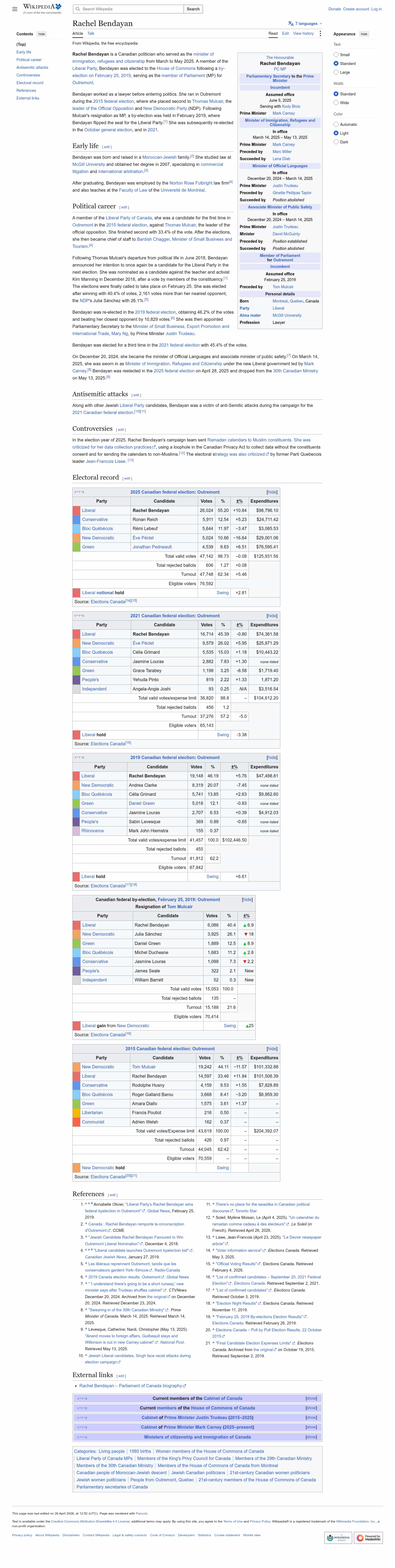Open the Living people category

111,1451
